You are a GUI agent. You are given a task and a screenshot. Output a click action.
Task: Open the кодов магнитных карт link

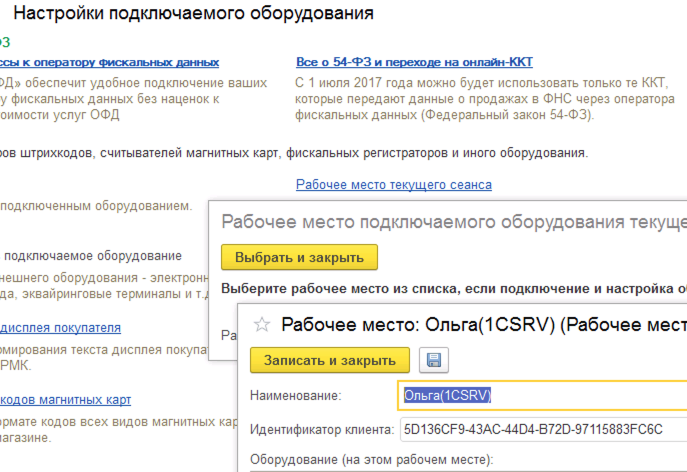click(x=65, y=400)
